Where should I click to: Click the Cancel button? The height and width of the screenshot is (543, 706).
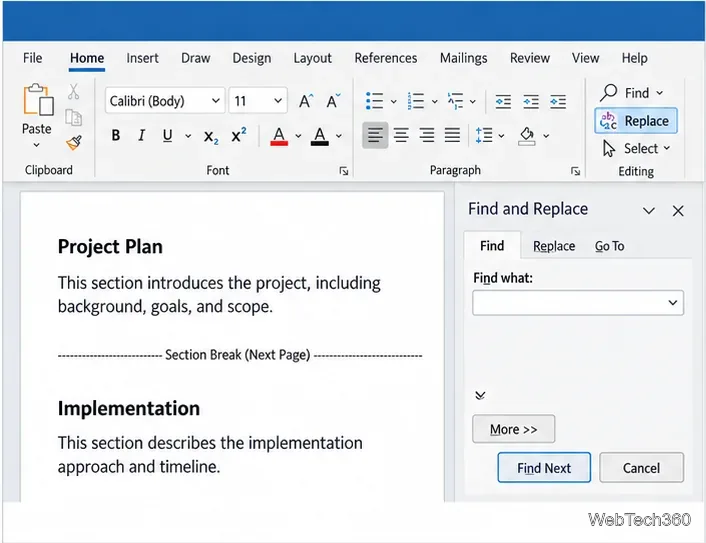tap(641, 468)
